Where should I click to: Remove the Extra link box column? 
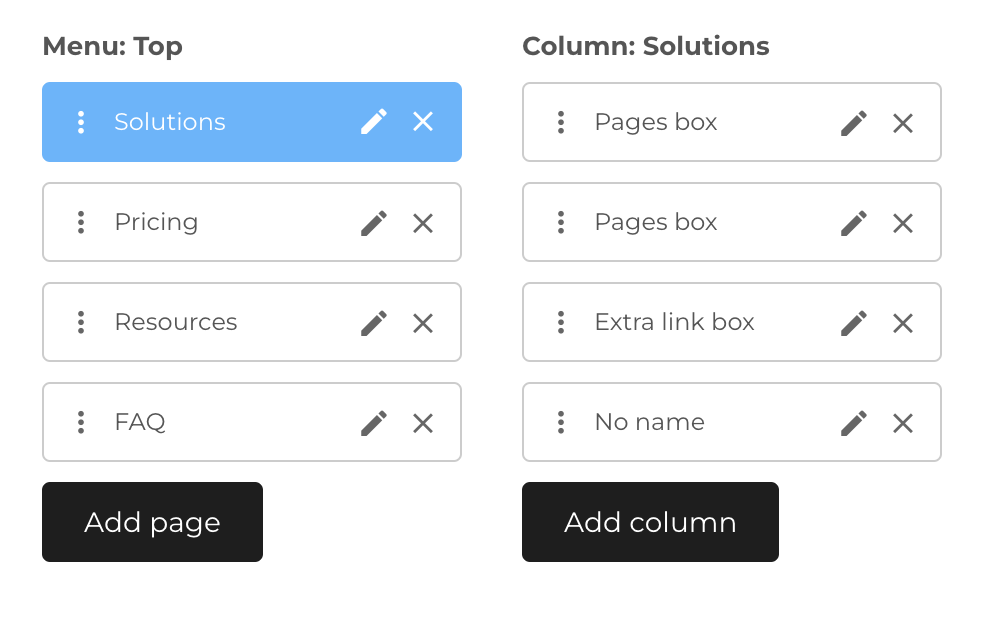pyautogui.click(x=902, y=322)
